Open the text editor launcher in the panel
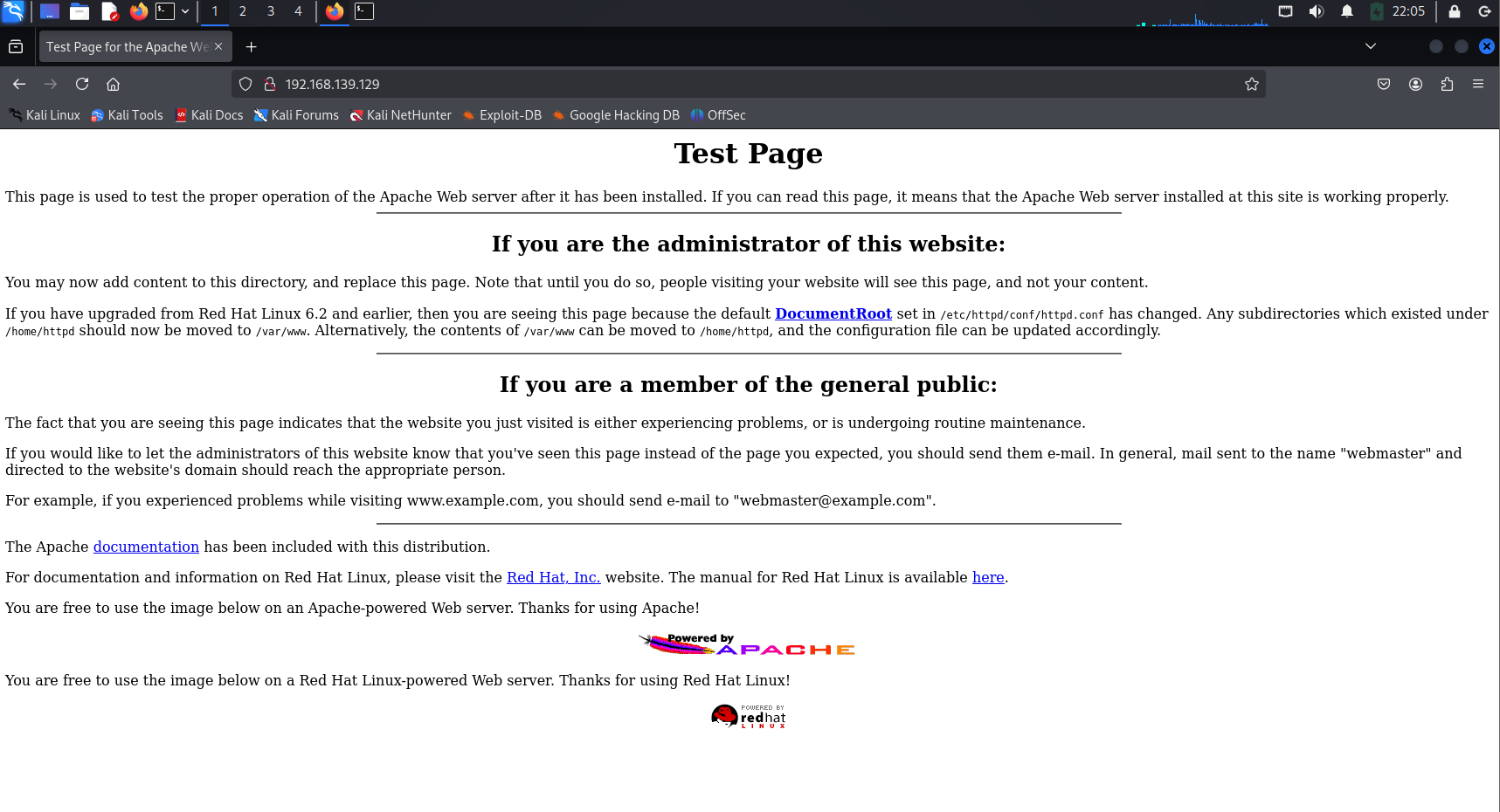 [x=109, y=11]
